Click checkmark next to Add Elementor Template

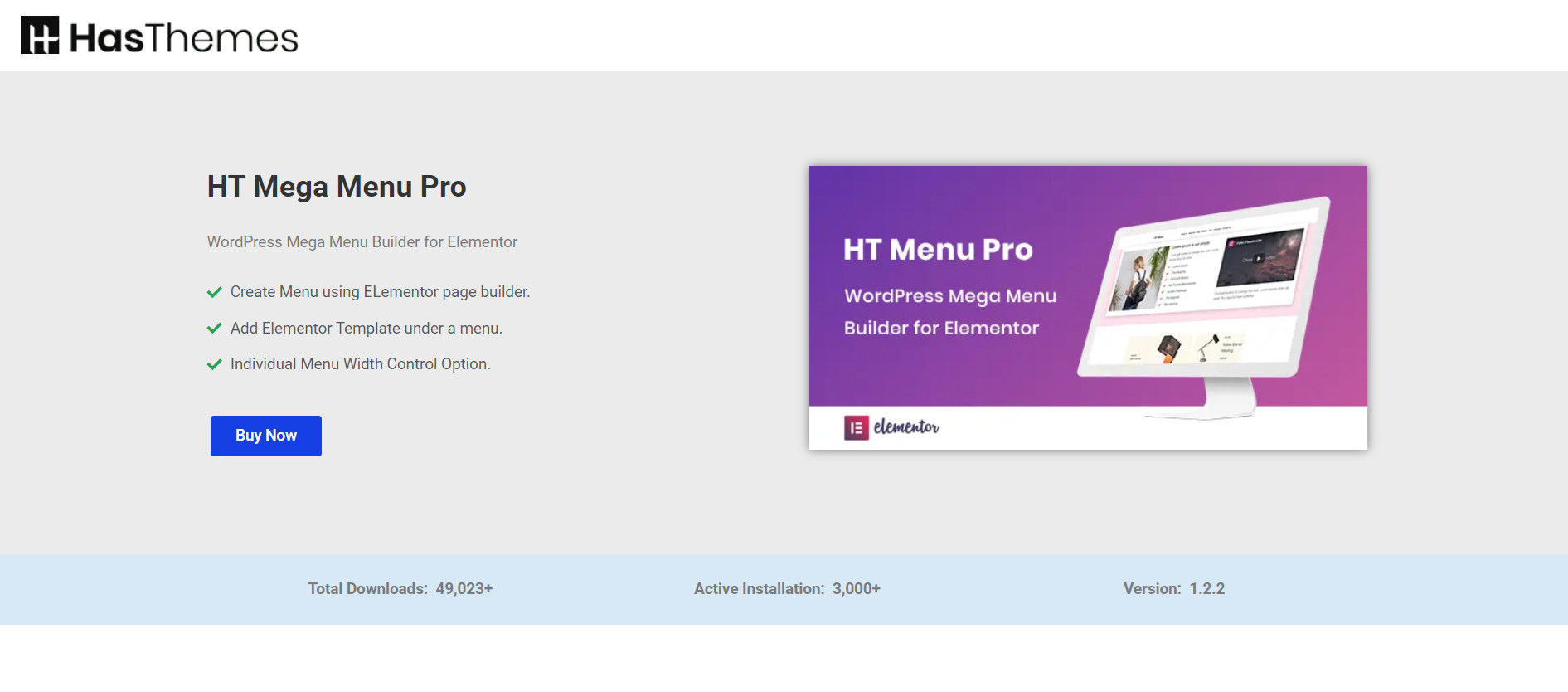point(214,329)
